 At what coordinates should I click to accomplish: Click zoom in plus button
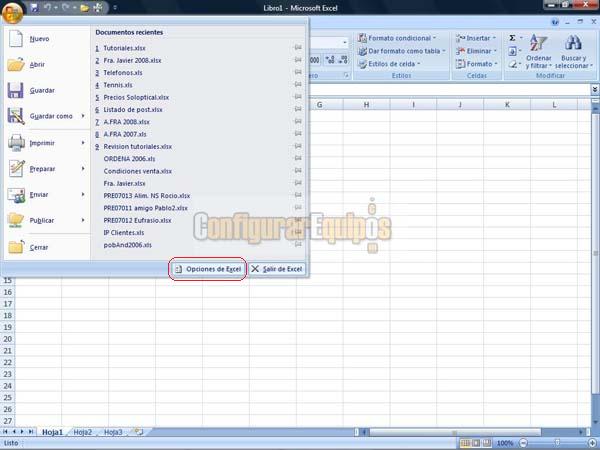coord(592,443)
